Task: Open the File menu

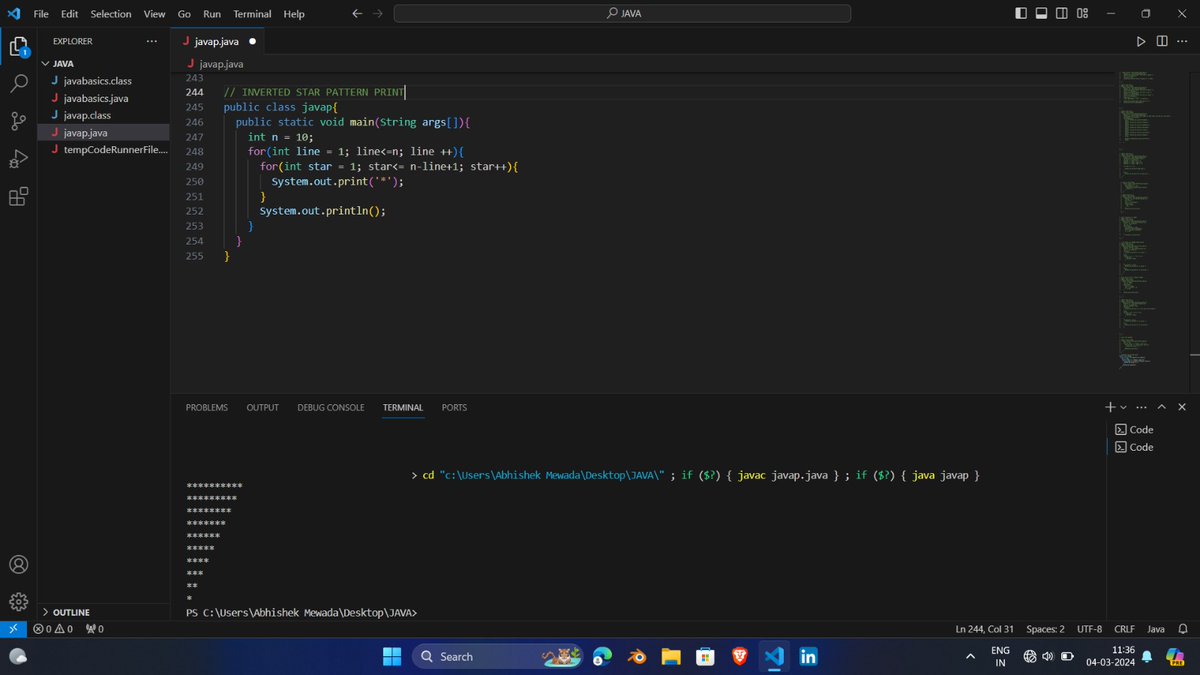Action: (x=41, y=14)
